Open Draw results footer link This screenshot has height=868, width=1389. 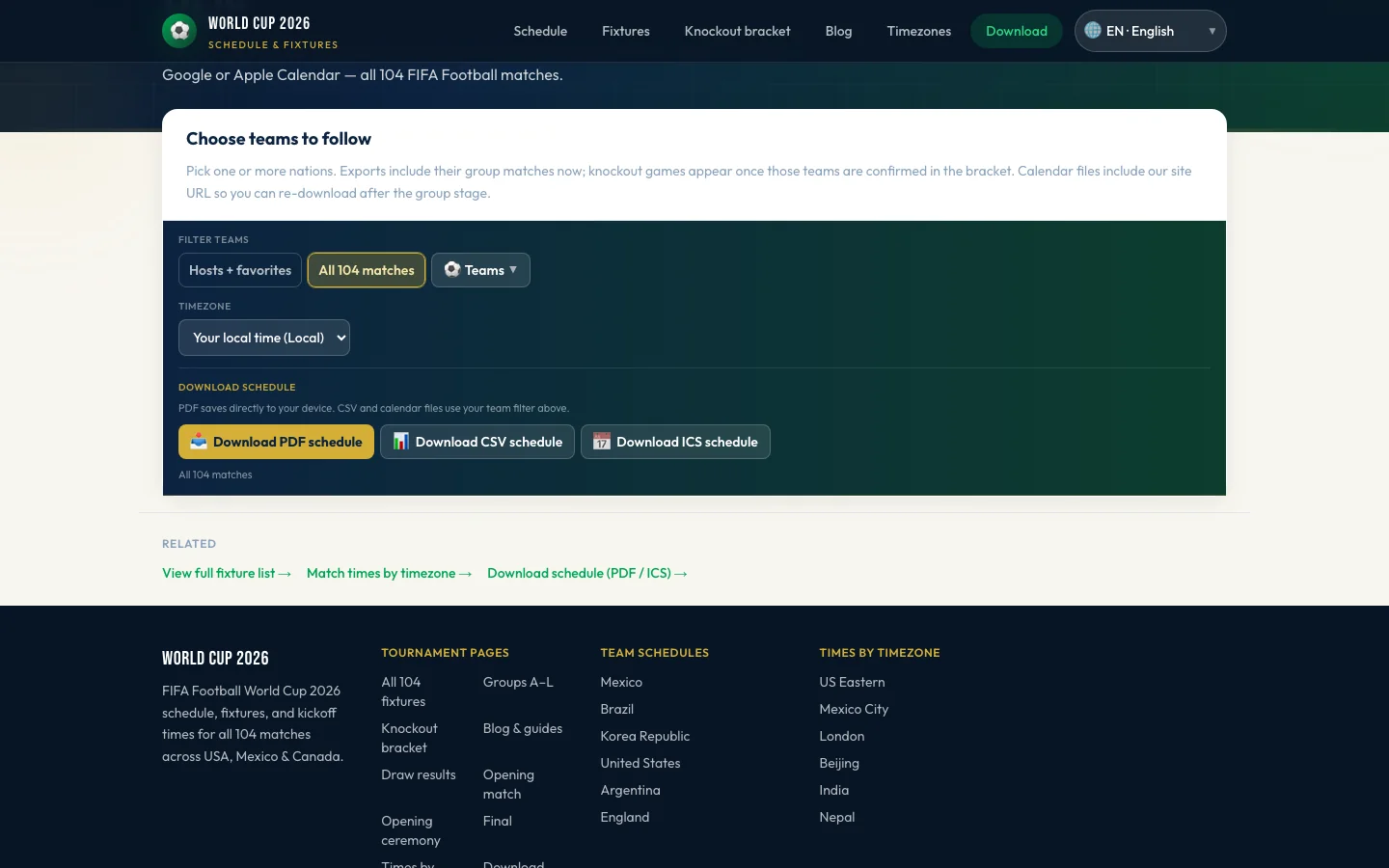pos(419,774)
